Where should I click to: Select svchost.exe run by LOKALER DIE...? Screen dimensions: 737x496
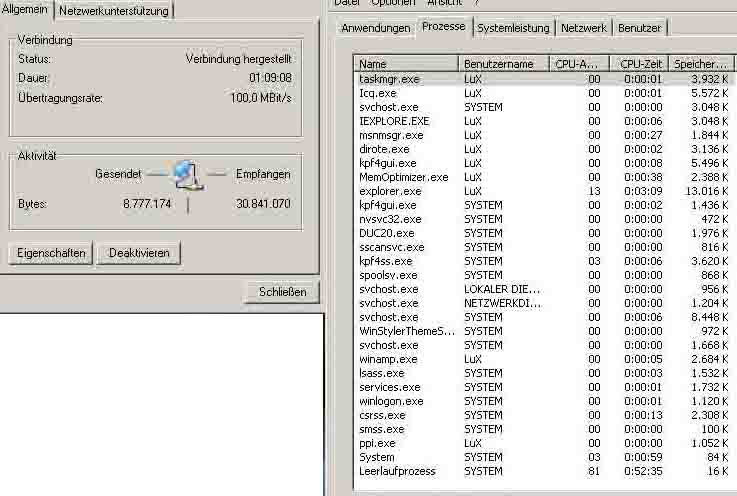pyautogui.click(x=543, y=289)
